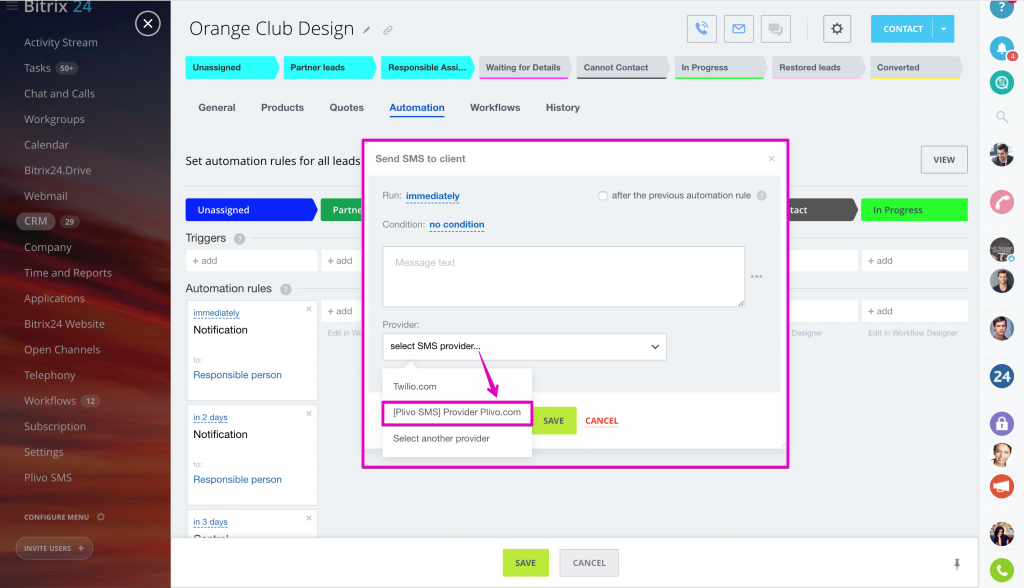Cancel the Send SMS dialog

tap(601, 421)
